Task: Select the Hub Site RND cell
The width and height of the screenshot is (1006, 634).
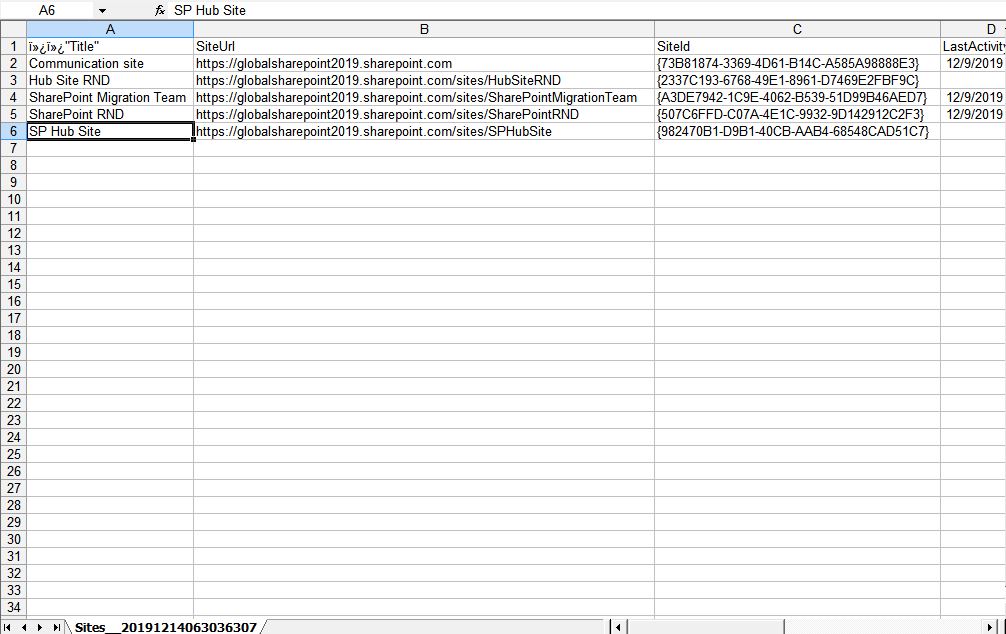Action: coord(110,80)
